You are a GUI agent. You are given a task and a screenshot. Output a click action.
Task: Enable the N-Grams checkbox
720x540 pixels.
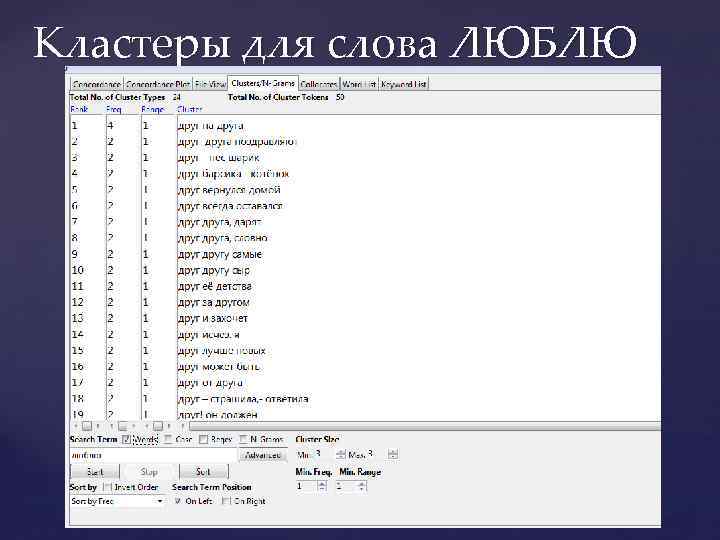point(243,439)
